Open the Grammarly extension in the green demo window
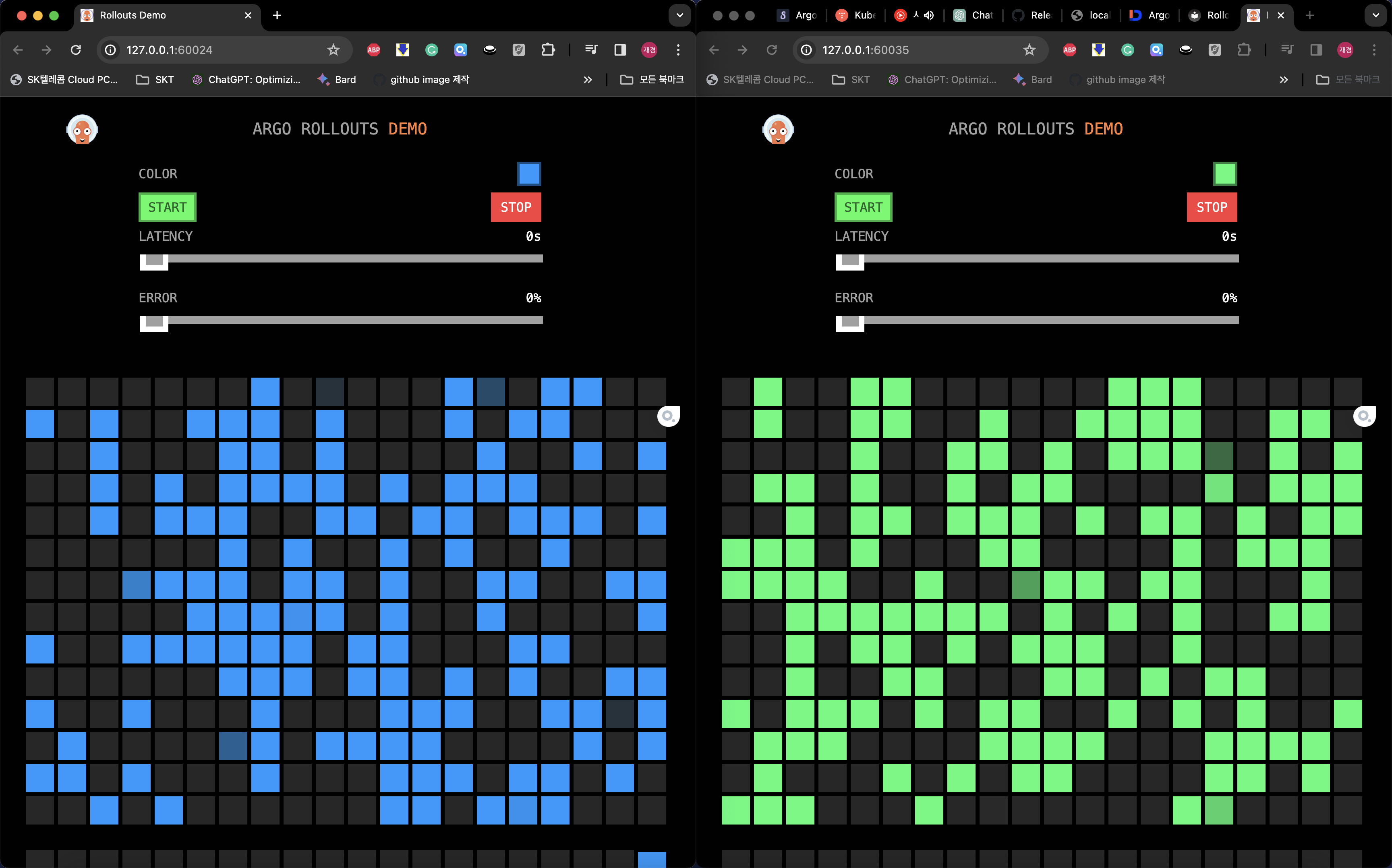The height and width of the screenshot is (868, 1392). [x=1128, y=50]
